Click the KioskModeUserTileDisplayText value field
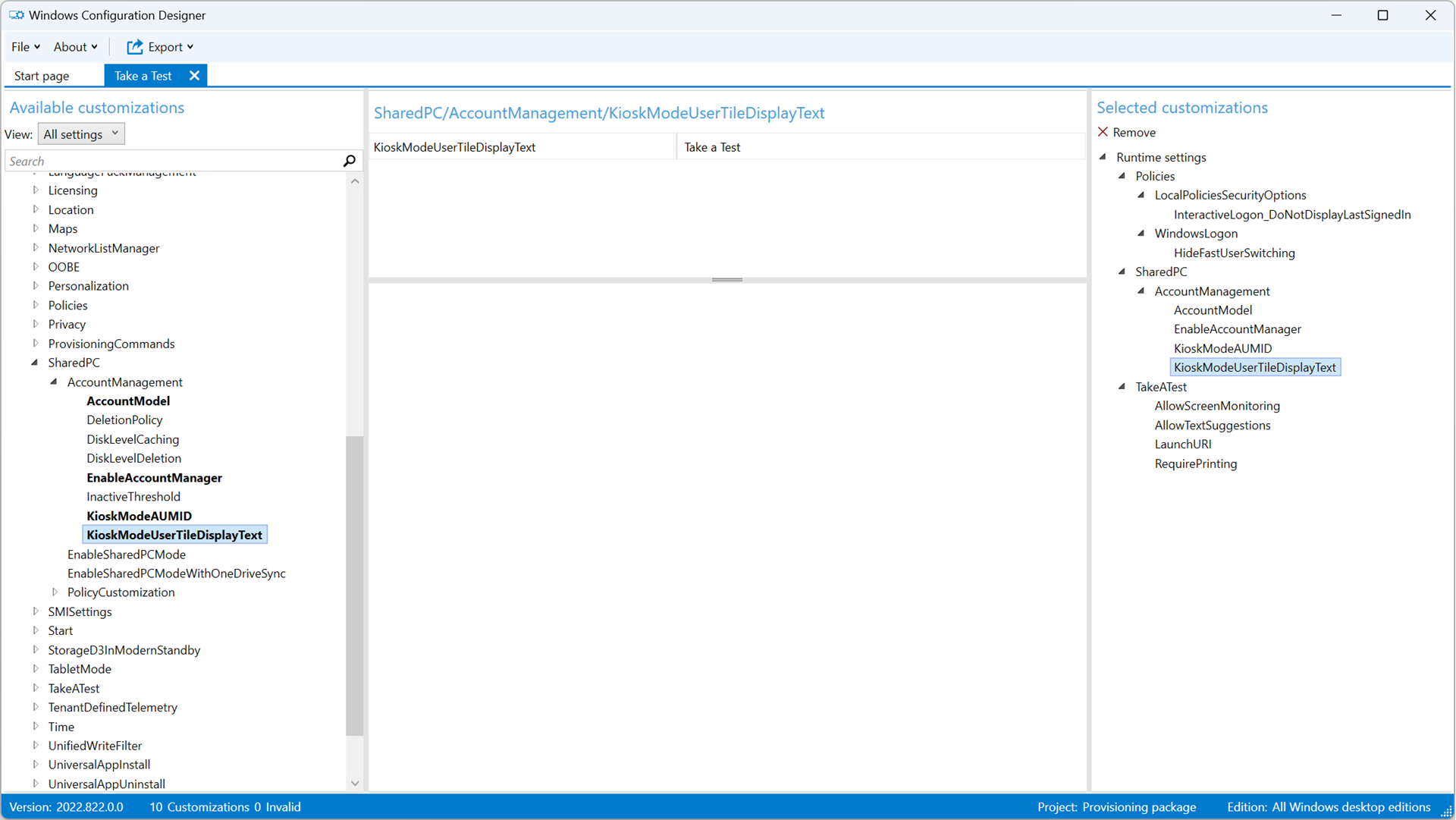This screenshot has height=820, width=1456. coord(880,147)
